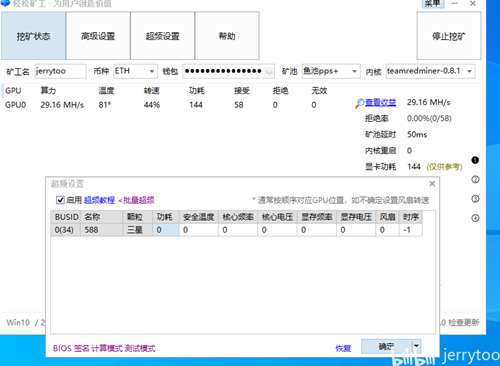Switch to the 高级设置 tab
The height and width of the screenshot is (366, 500).
click(x=98, y=36)
